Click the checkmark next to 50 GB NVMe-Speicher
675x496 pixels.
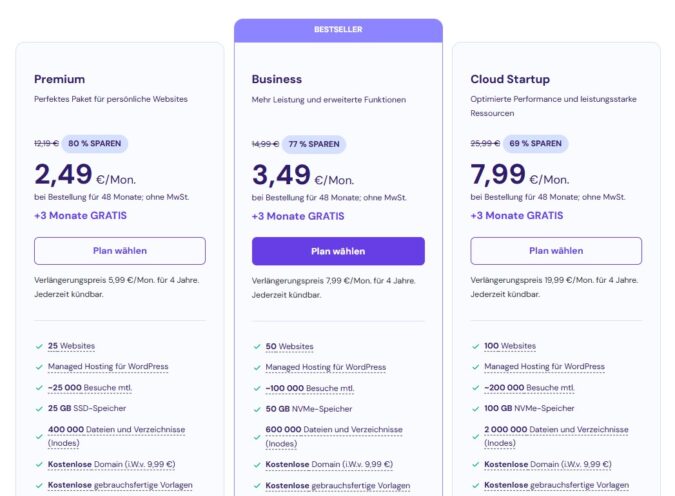coord(257,408)
